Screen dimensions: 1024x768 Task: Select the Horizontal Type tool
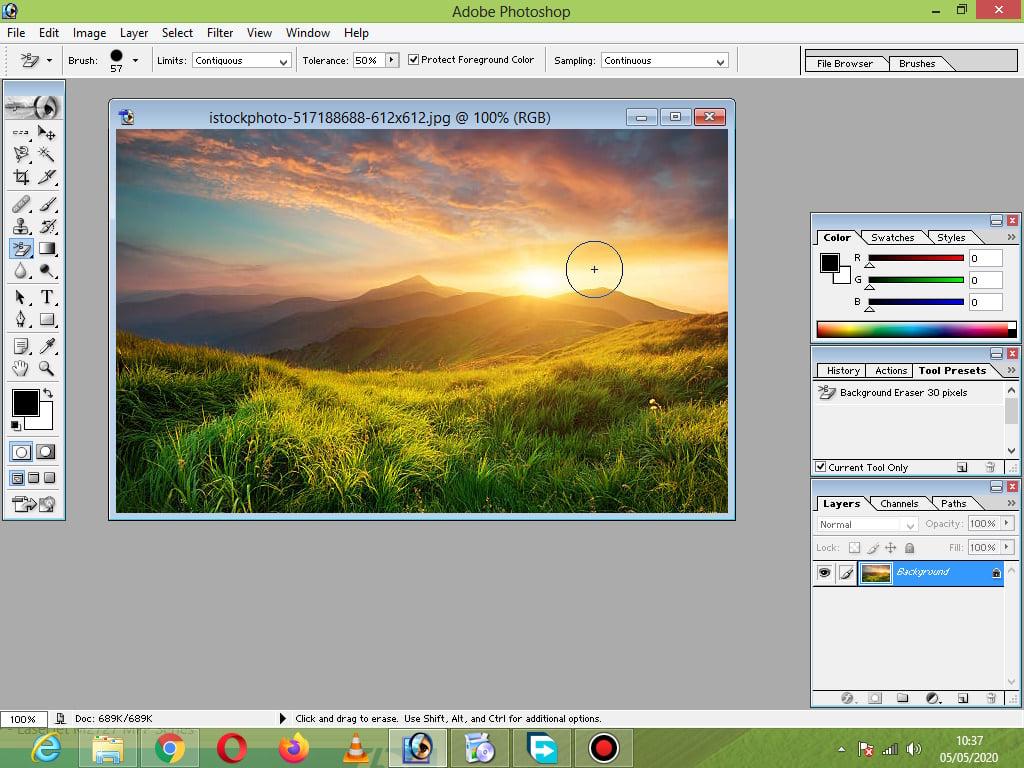tap(48, 295)
